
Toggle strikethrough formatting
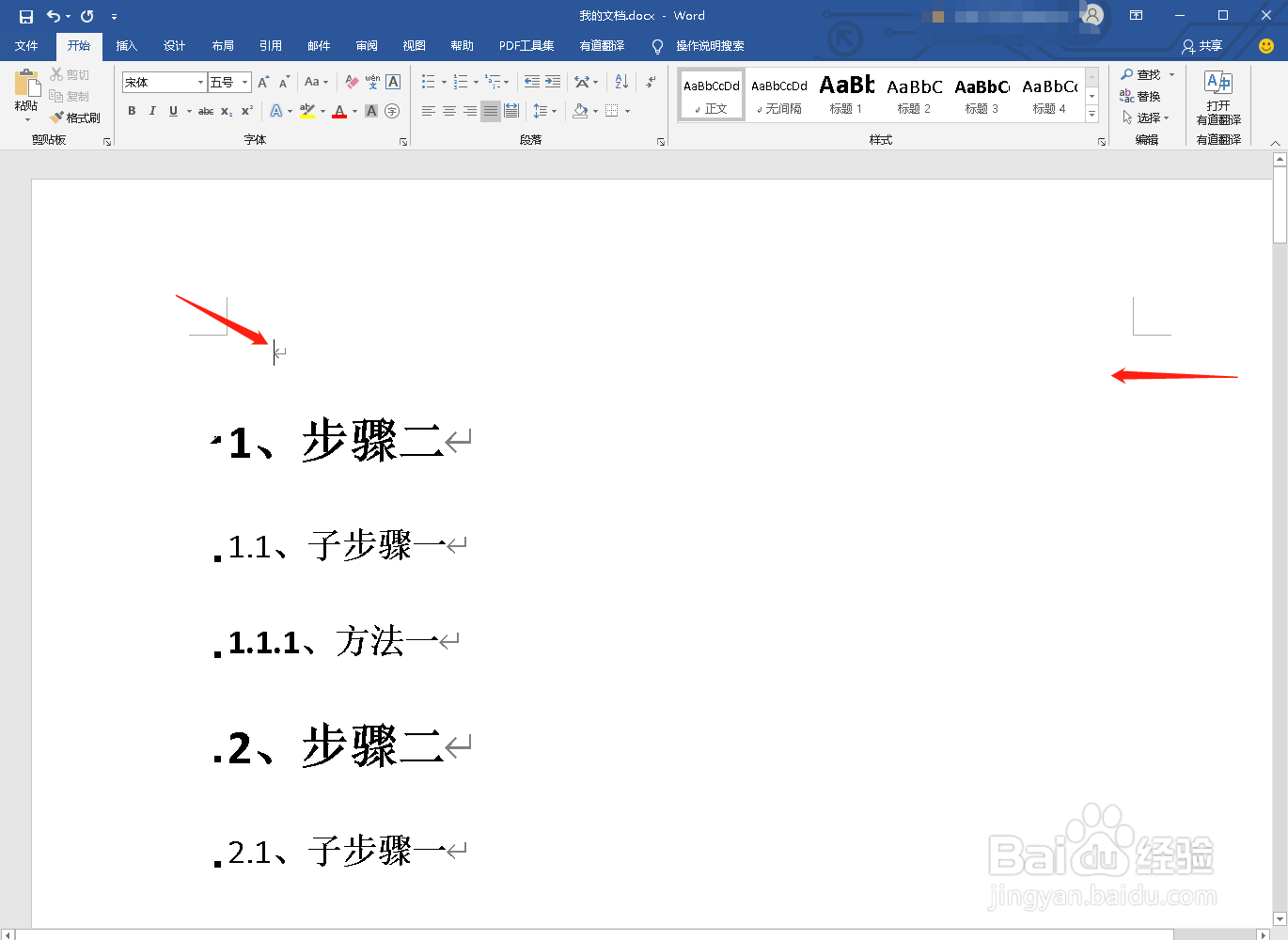tap(206, 111)
